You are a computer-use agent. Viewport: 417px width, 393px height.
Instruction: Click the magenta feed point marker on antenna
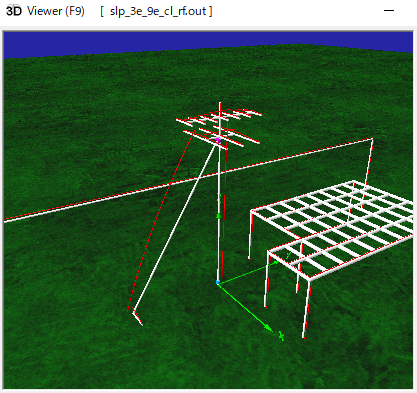pyautogui.click(x=218, y=141)
